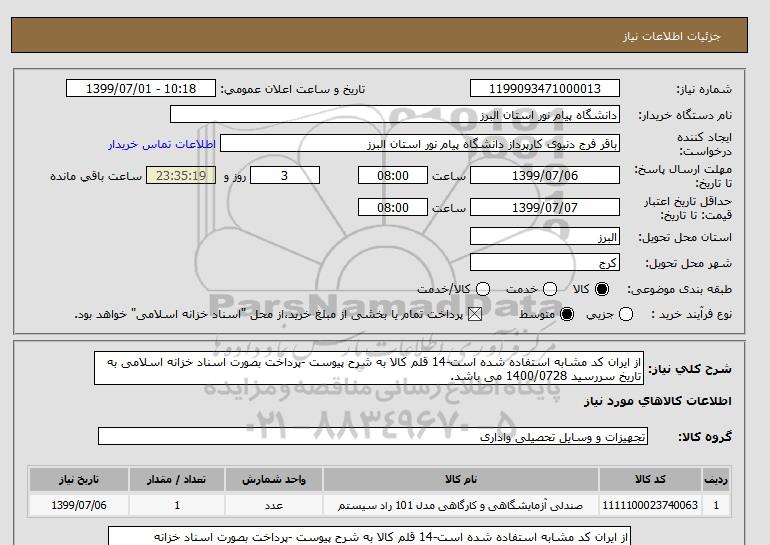Click the buyer organization name field
770x545 pixels.
click(395, 115)
